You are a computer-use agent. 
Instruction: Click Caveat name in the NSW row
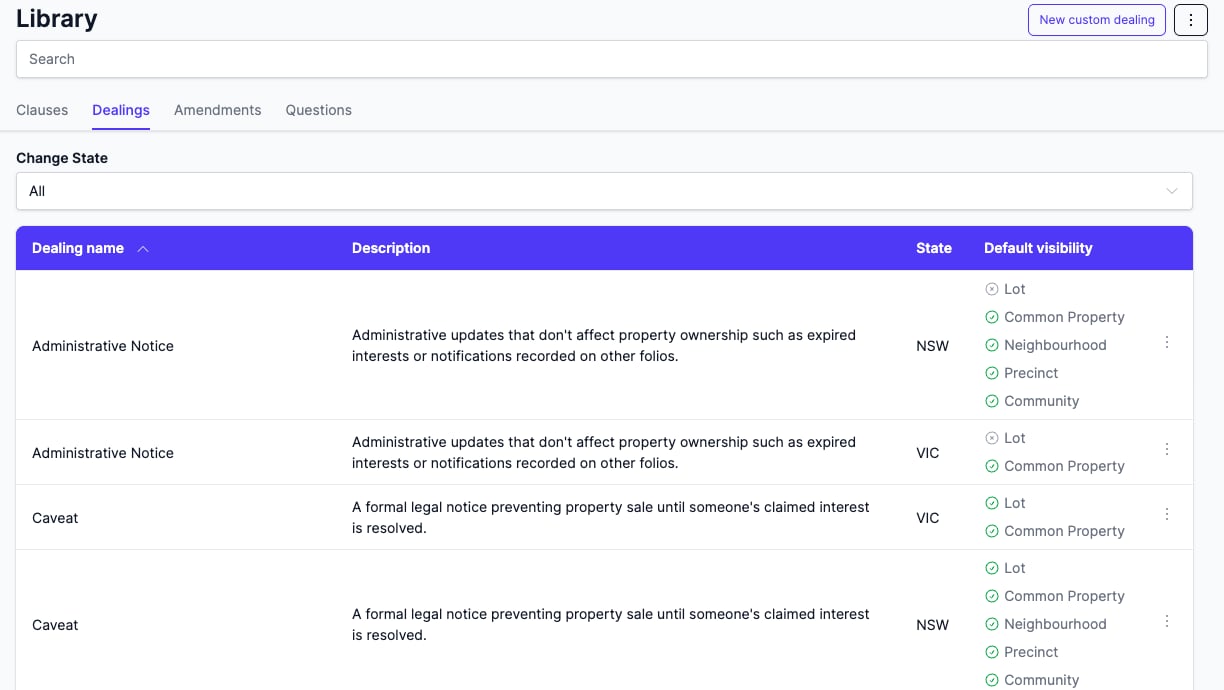55,625
